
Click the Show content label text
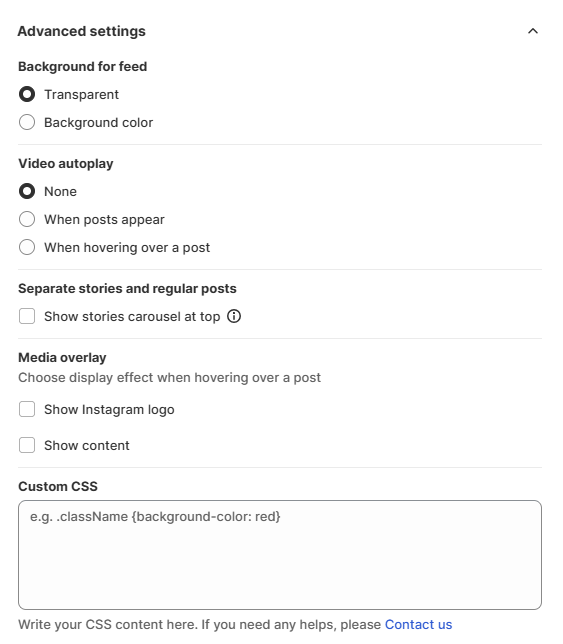coord(87,446)
